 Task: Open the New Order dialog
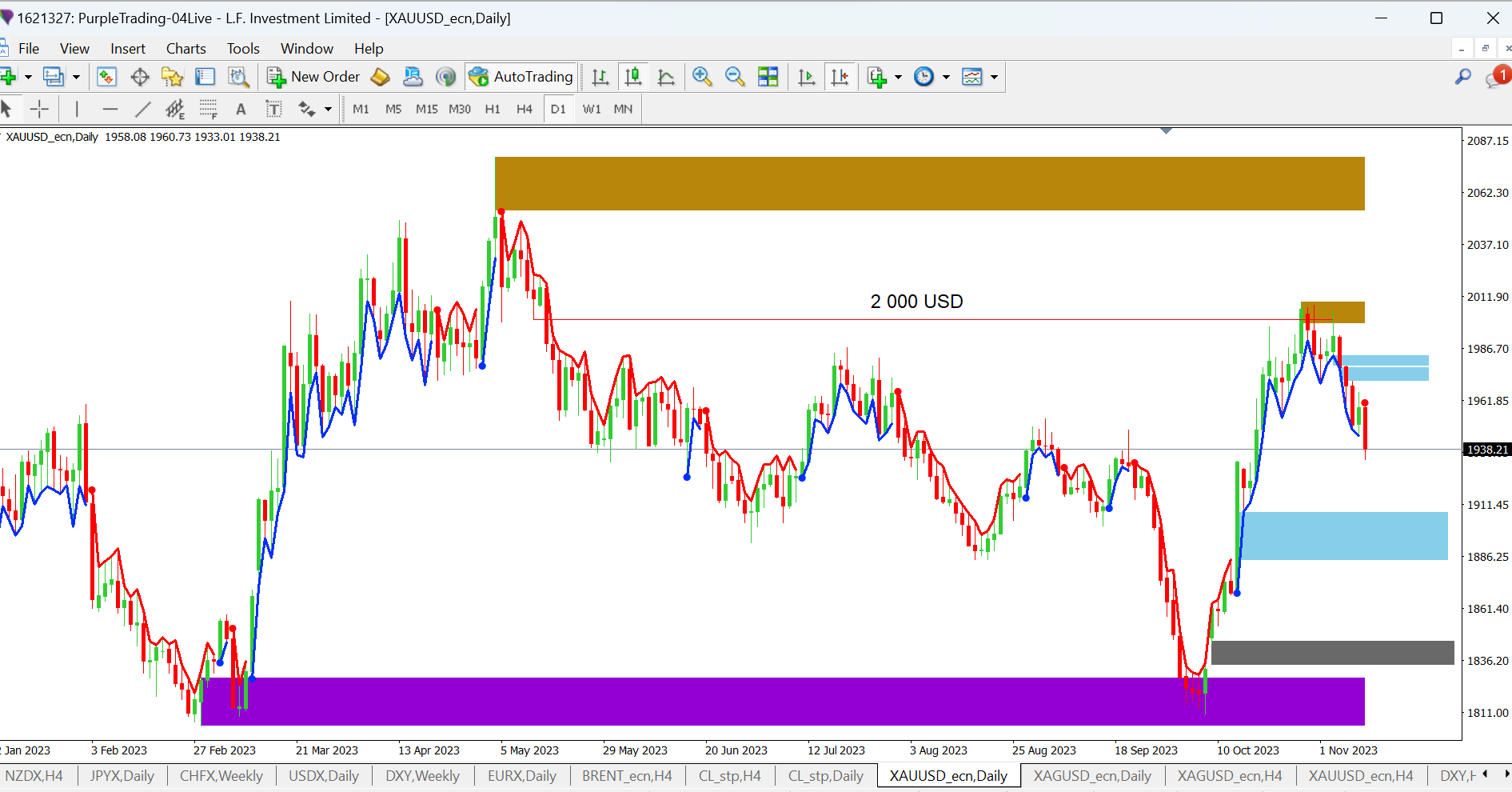(313, 77)
